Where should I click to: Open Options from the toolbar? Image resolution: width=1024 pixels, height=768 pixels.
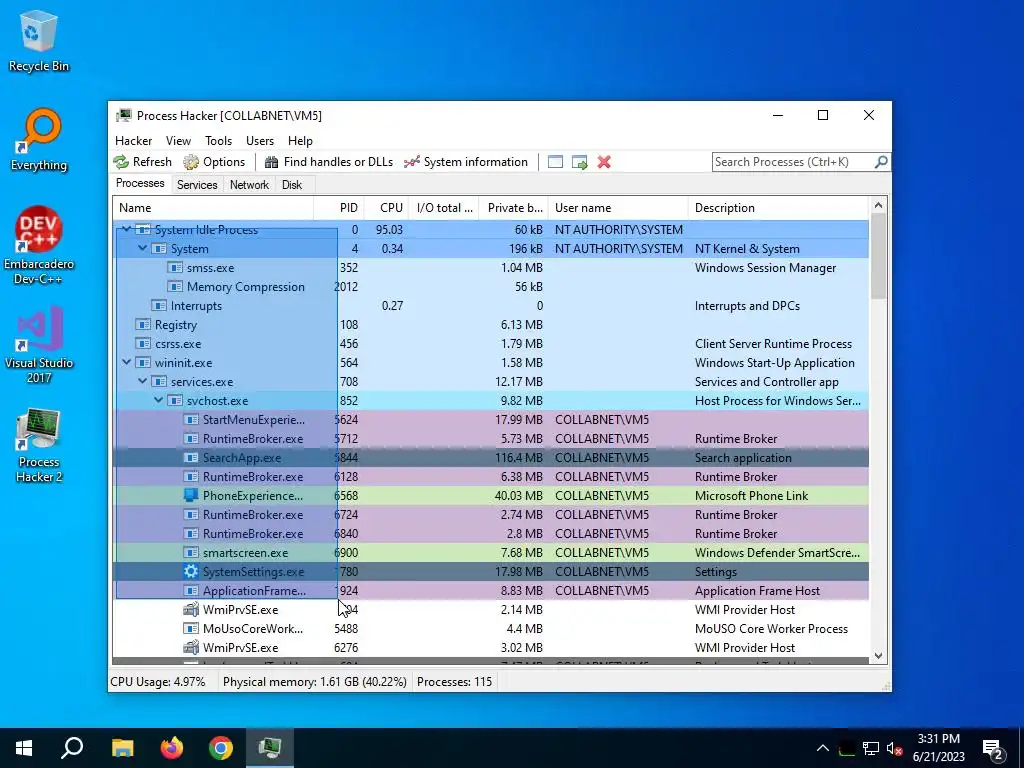pyautogui.click(x=214, y=162)
